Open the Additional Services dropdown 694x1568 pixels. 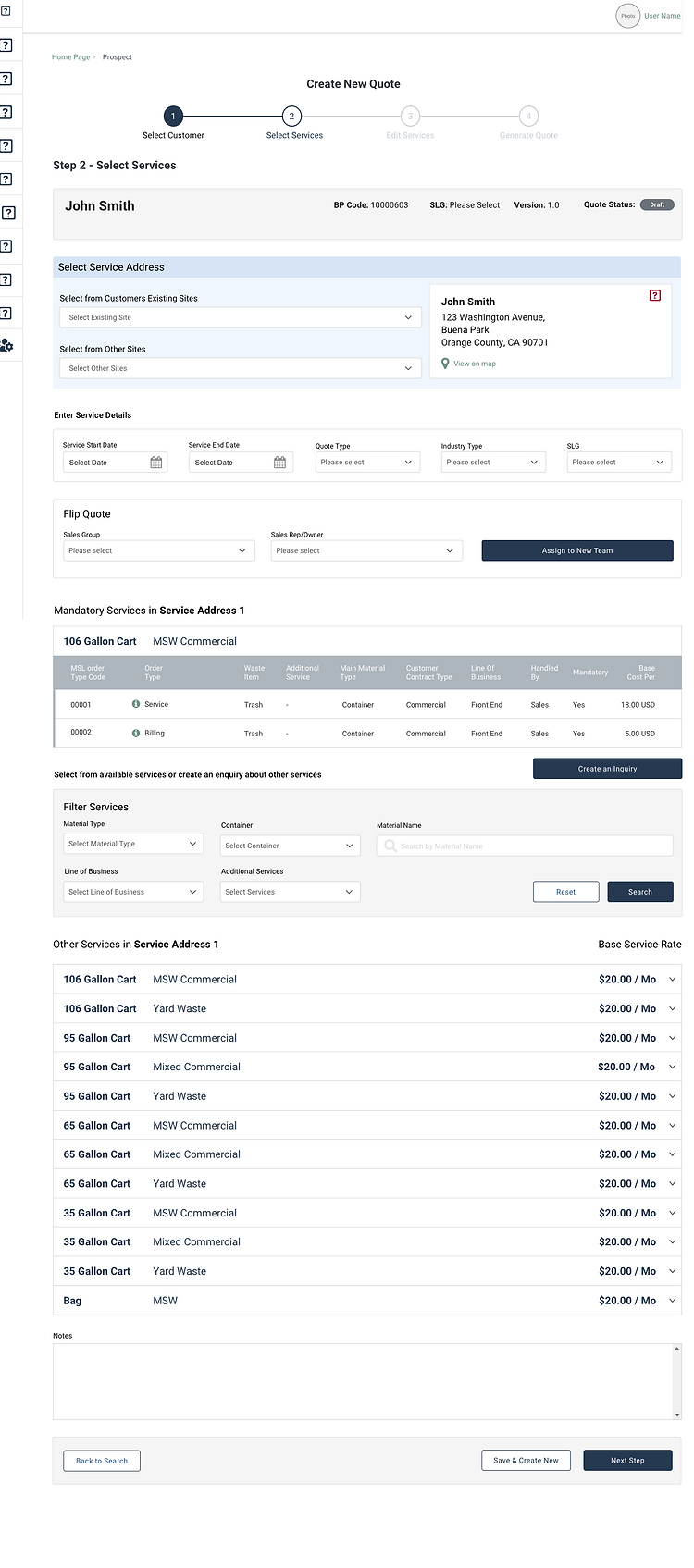pyautogui.click(x=291, y=892)
